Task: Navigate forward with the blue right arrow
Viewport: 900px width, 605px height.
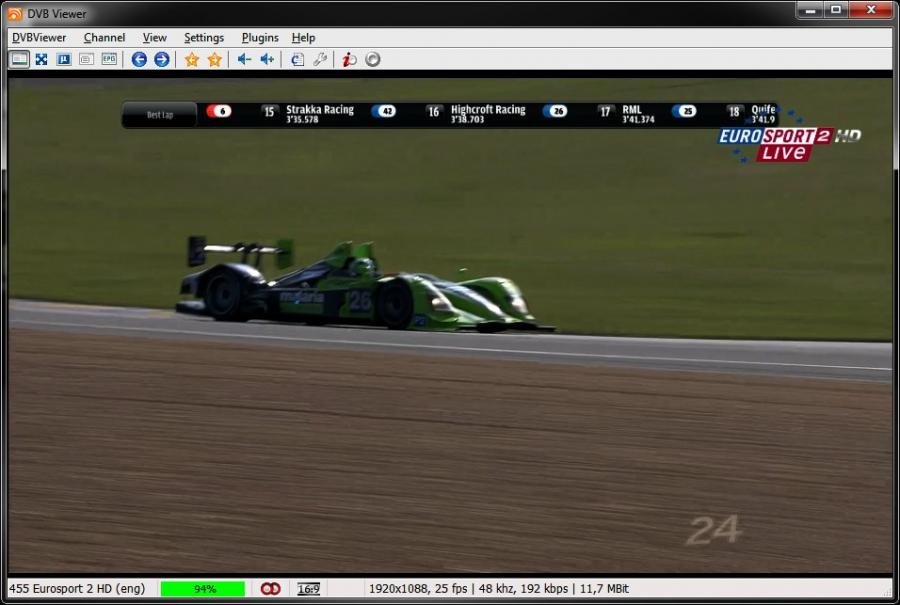Action: point(160,59)
